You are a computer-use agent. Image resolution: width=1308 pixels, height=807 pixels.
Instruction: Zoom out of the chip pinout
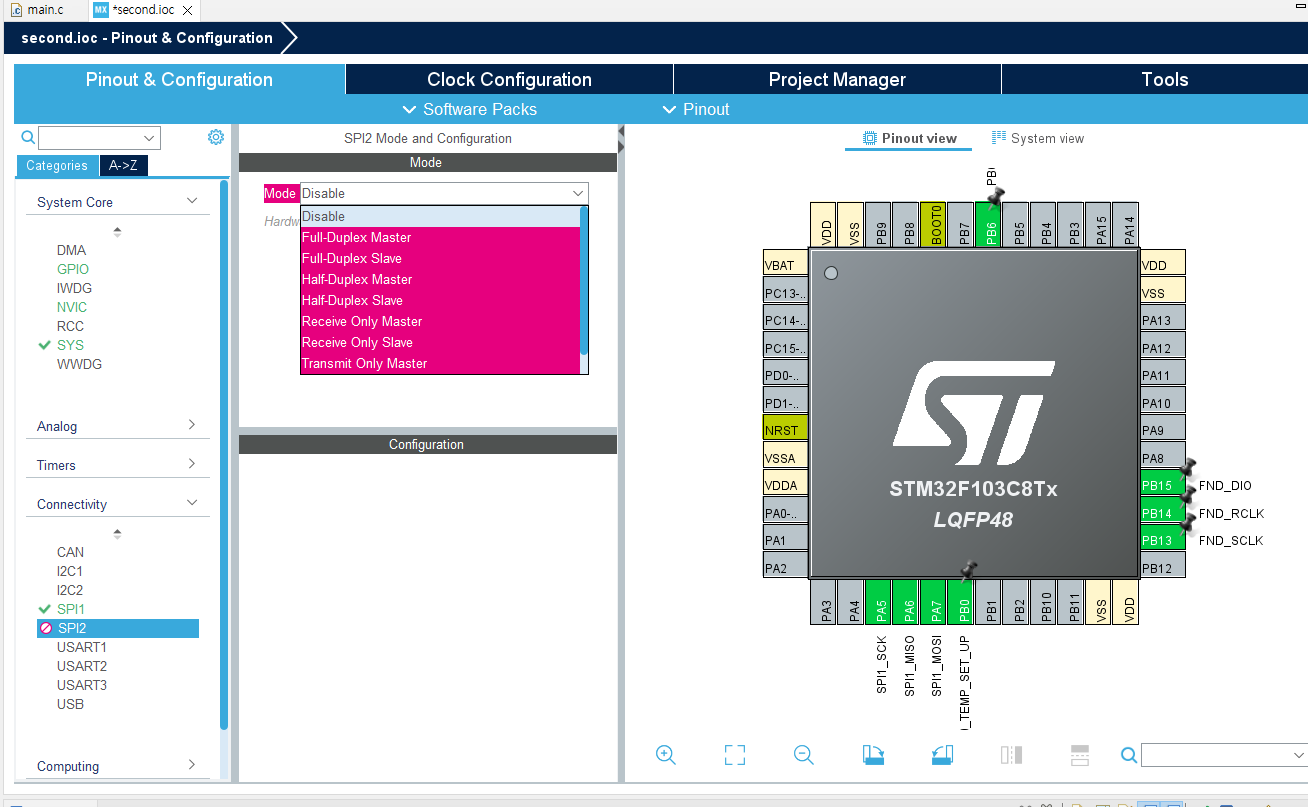[804, 755]
